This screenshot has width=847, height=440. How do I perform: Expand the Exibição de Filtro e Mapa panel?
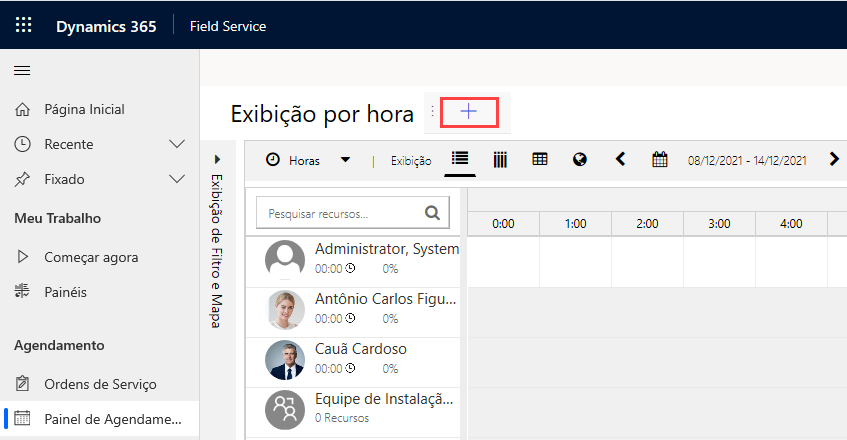coord(217,159)
